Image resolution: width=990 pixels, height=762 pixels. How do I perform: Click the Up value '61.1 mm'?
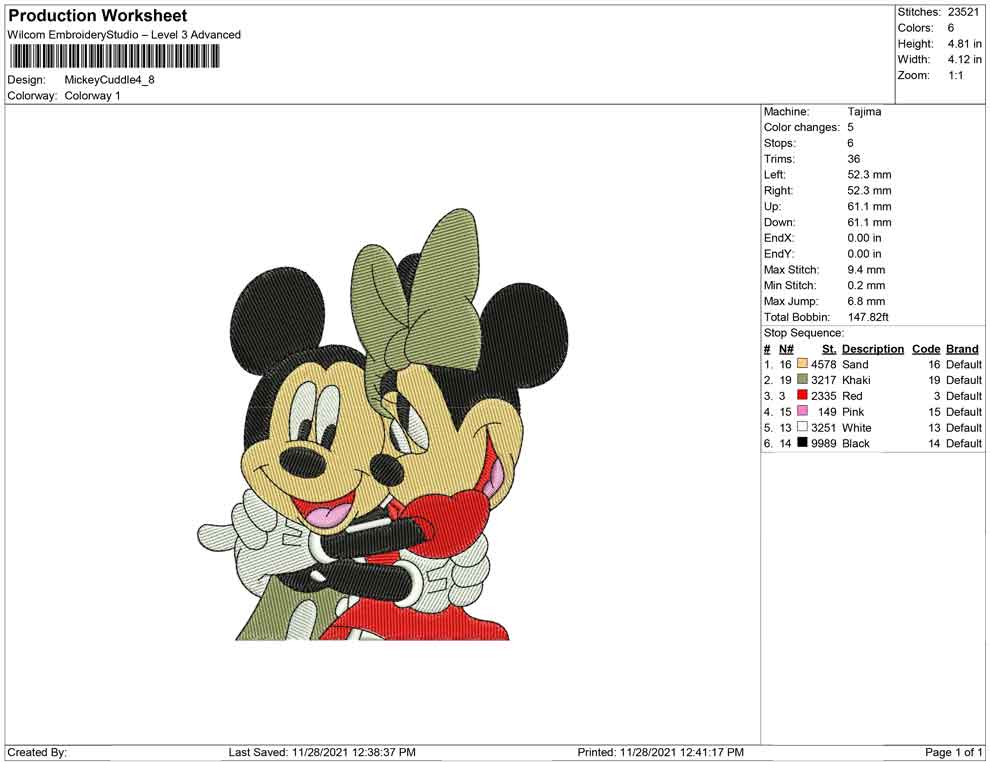click(869, 206)
